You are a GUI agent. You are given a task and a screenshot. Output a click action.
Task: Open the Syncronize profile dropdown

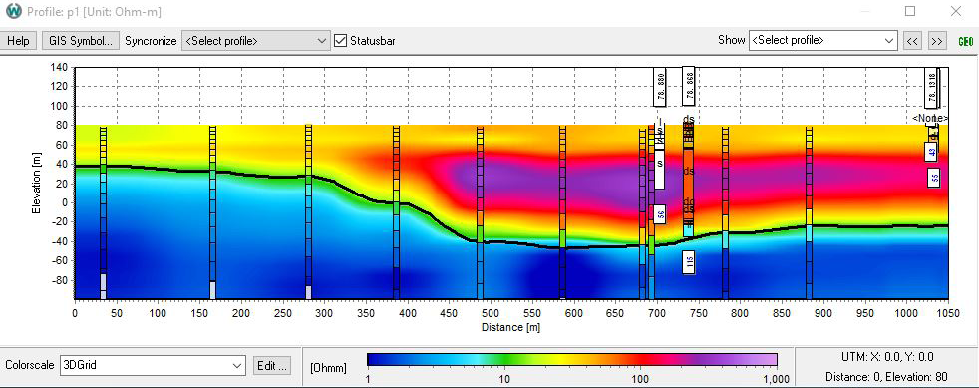click(x=255, y=41)
